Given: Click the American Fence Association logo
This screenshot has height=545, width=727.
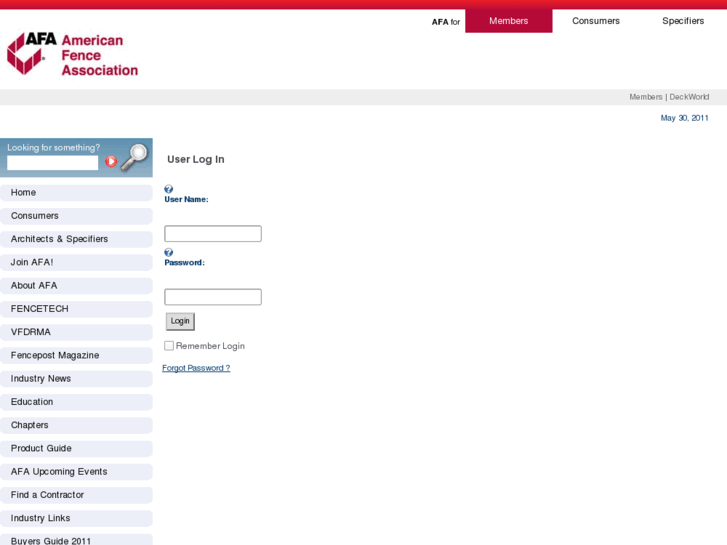Looking at the screenshot, I should click(73, 54).
